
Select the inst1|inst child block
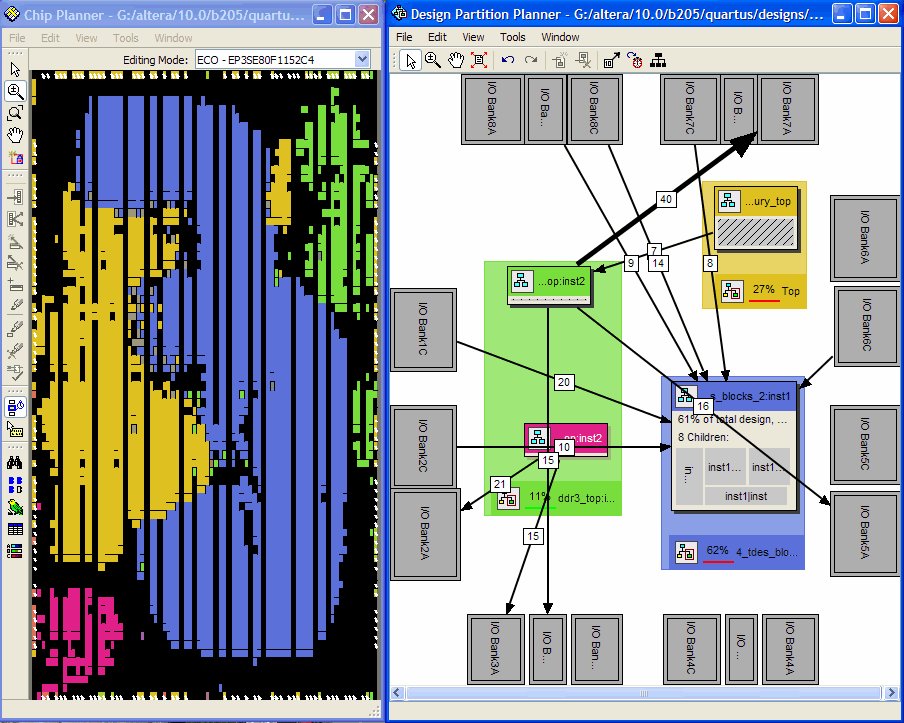[746, 496]
